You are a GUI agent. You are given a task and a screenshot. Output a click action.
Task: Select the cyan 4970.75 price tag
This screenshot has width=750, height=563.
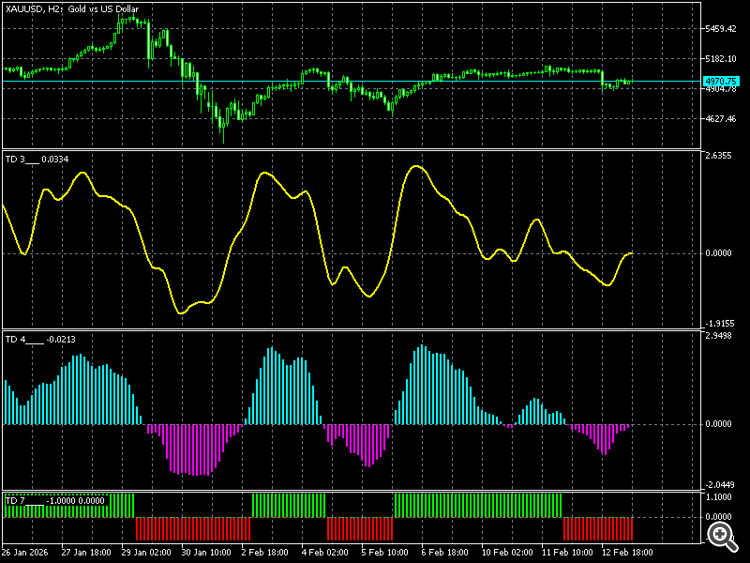click(x=721, y=81)
